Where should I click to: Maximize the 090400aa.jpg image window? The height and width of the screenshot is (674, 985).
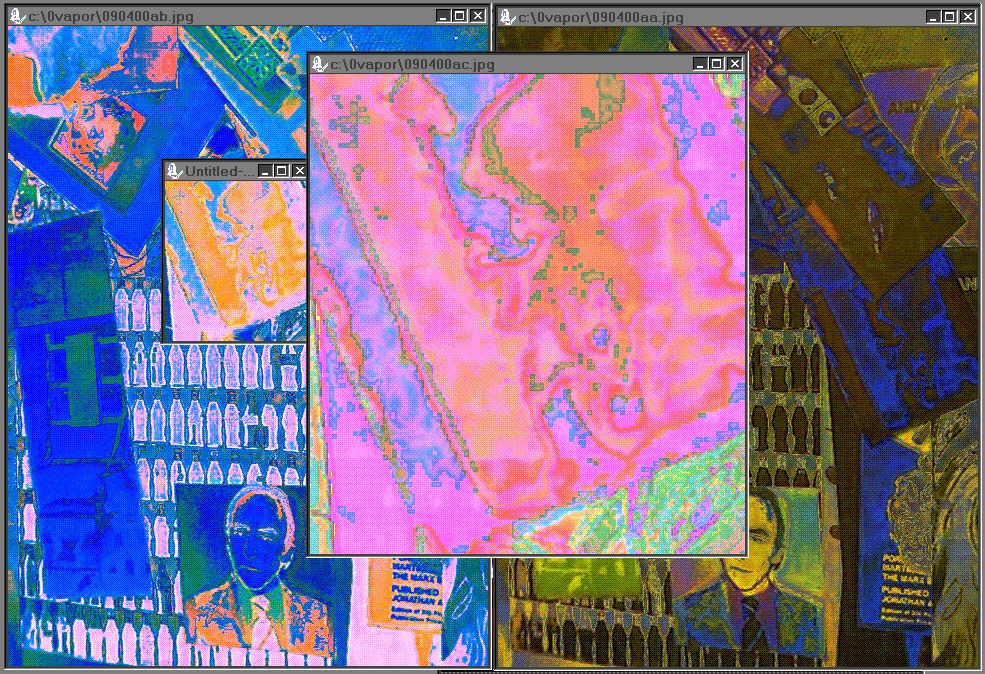(x=950, y=17)
